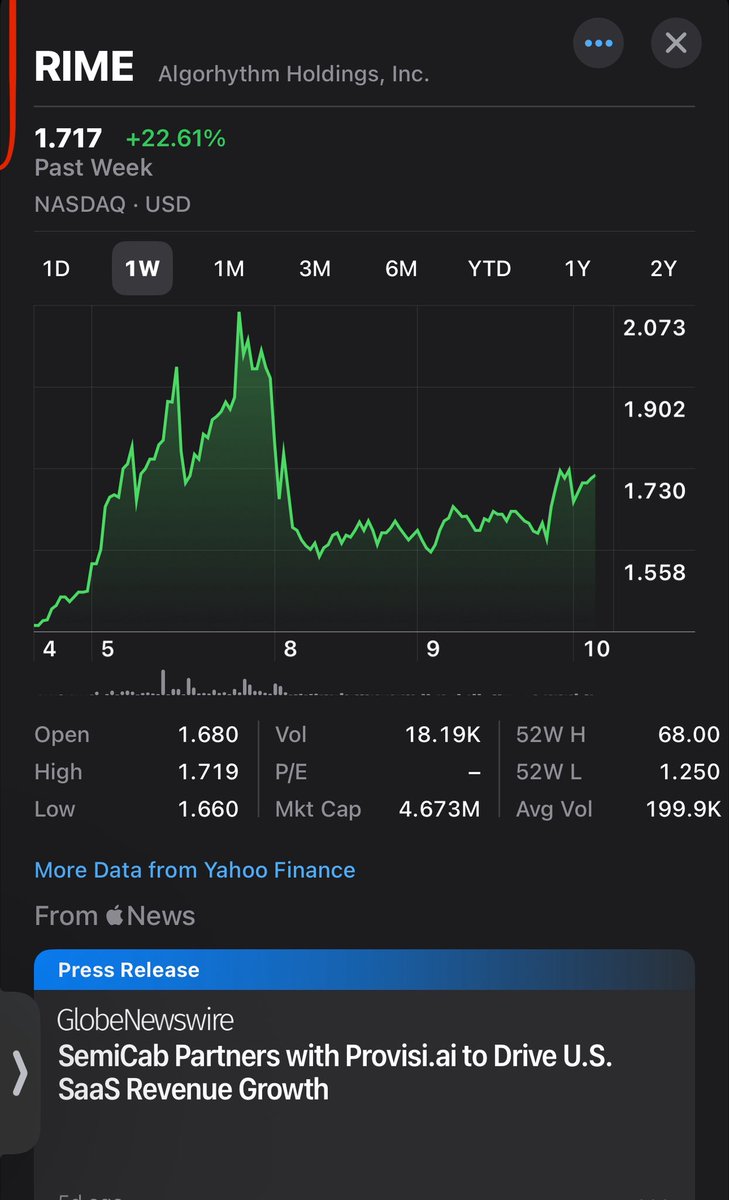The width and height of the screenshot is (729, 1200).
Task: Tap the 1.717 current price
Action: coord(68,138)
